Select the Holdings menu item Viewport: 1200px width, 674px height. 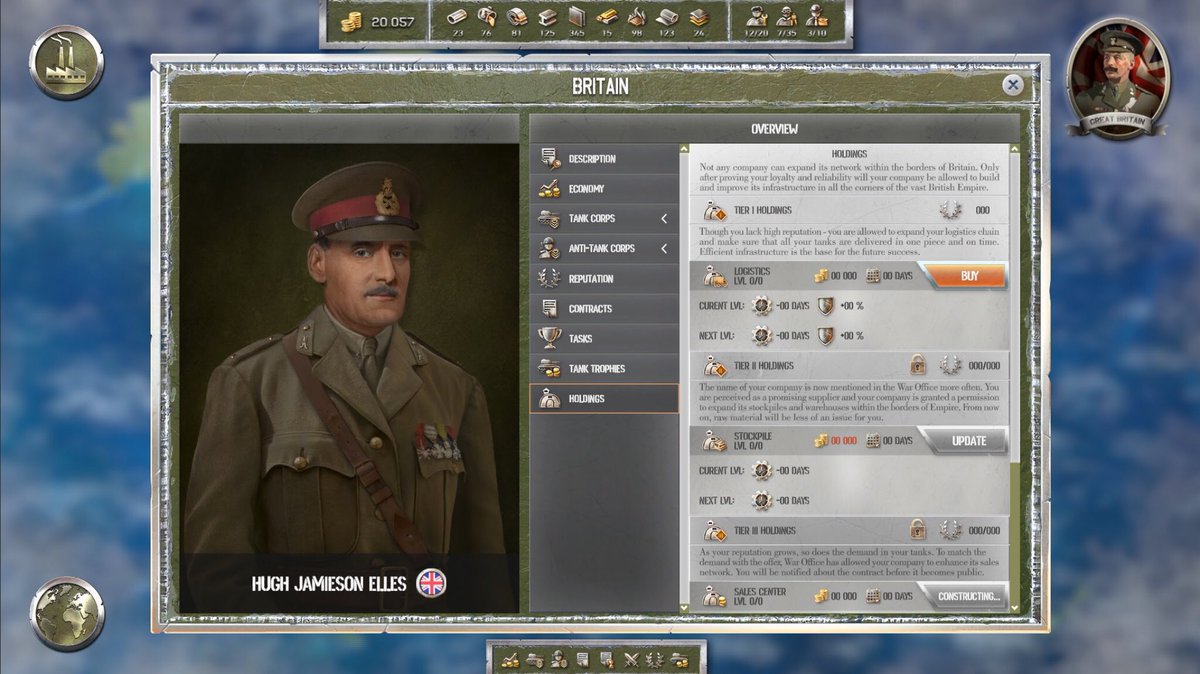pos(604,399)
